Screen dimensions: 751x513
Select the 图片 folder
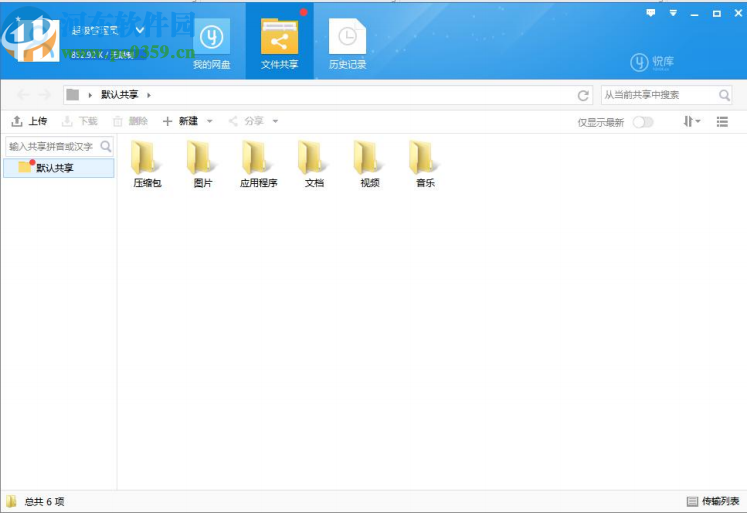click(203, 164)
